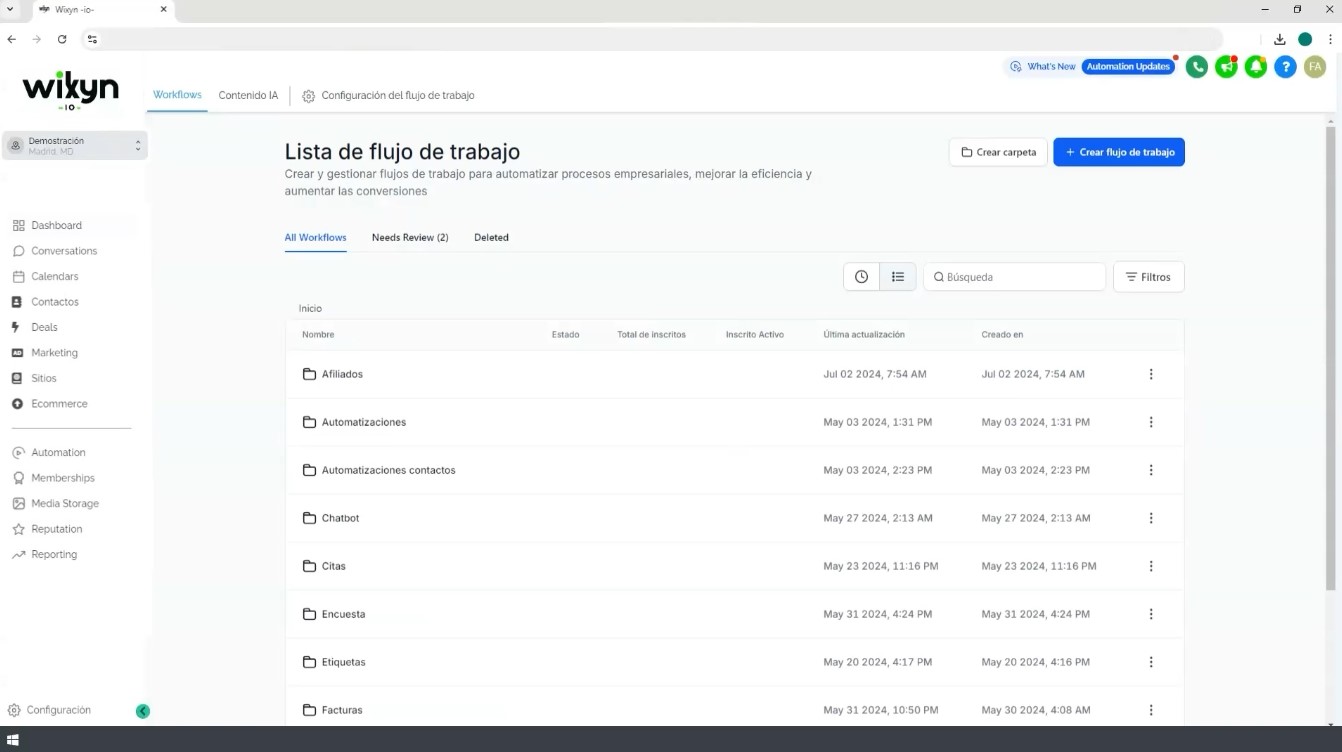Screen dimensions: 1342x752
Task: Open options menu for Facturas folder
Action: (1151, 710)
